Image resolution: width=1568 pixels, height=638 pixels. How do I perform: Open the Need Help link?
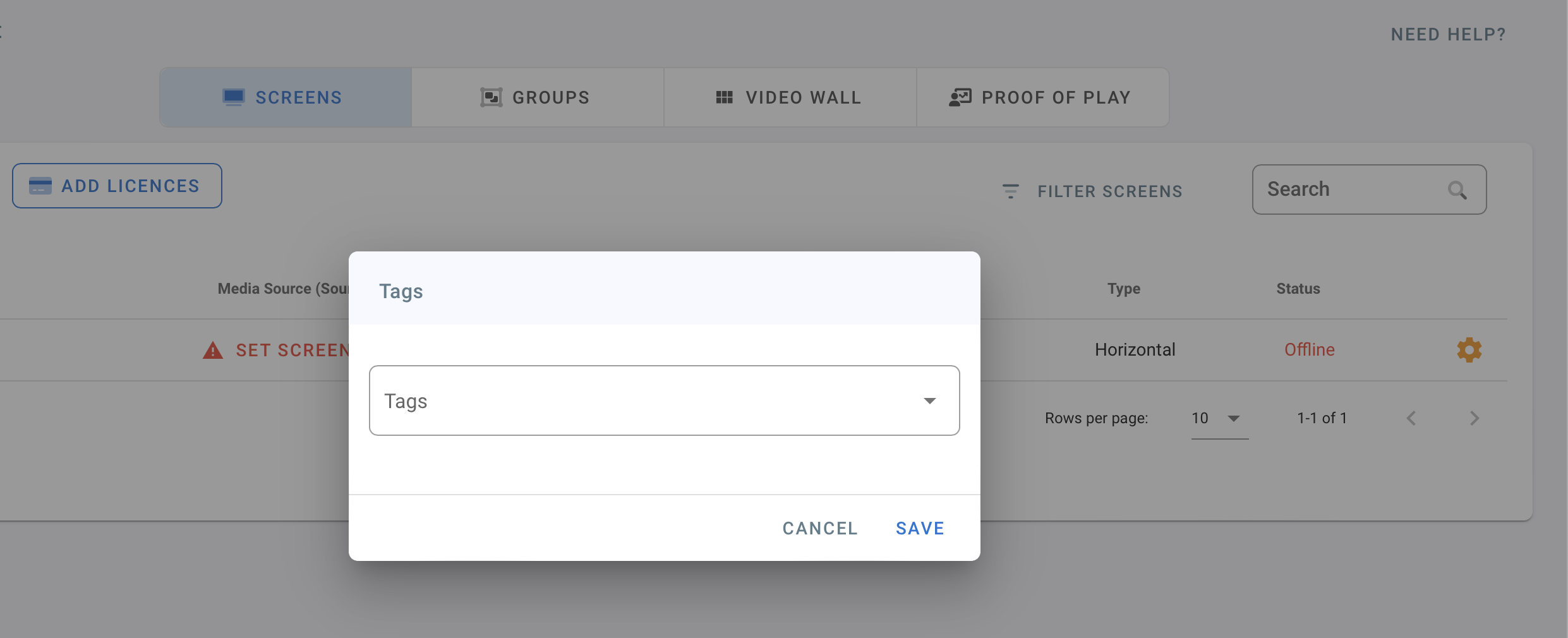pos(1448,34)
